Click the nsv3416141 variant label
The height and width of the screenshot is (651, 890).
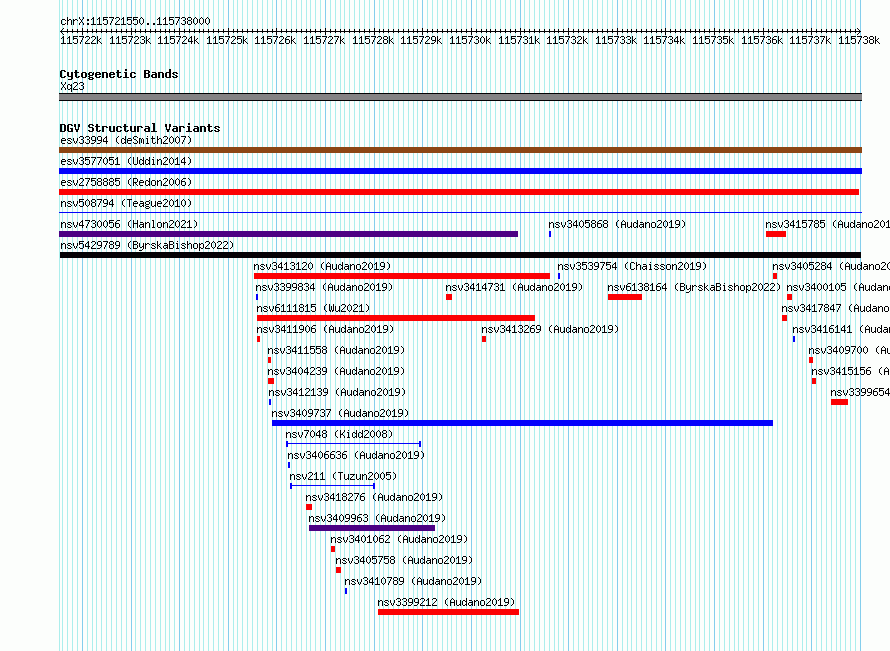pyautogui.click(x=841, y=329)
